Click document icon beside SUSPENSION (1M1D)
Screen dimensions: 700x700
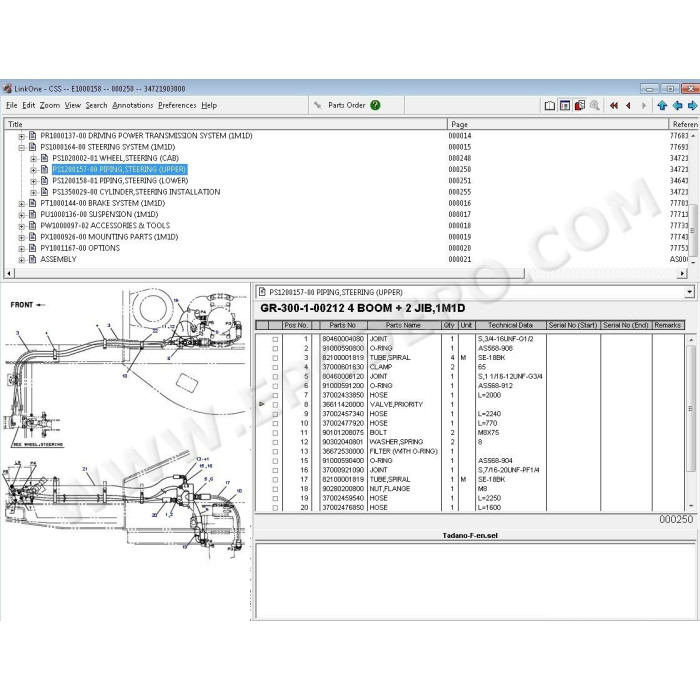click(32, 214)
